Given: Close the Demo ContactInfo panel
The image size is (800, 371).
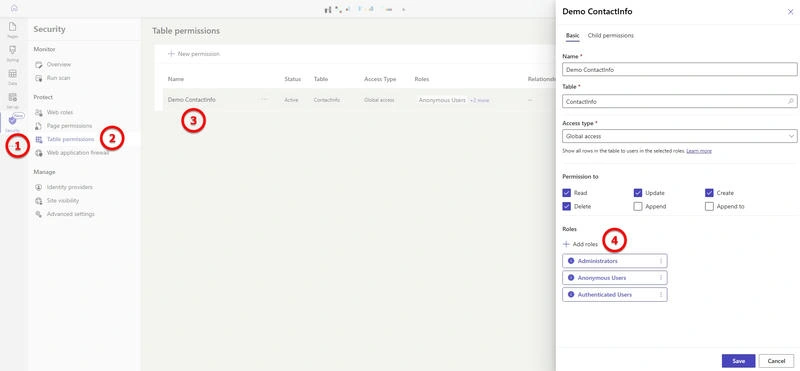Looking at the screenshot, I should (790, 12).
